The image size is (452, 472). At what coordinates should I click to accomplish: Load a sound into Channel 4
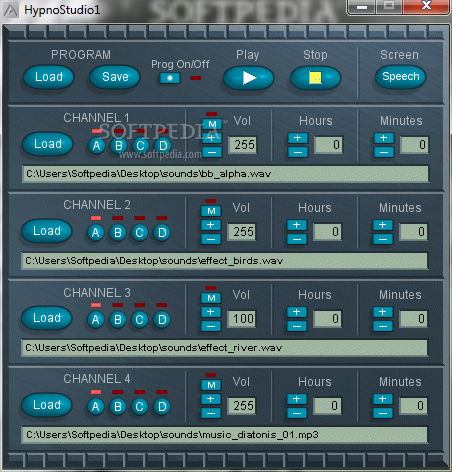pos(47,405)
